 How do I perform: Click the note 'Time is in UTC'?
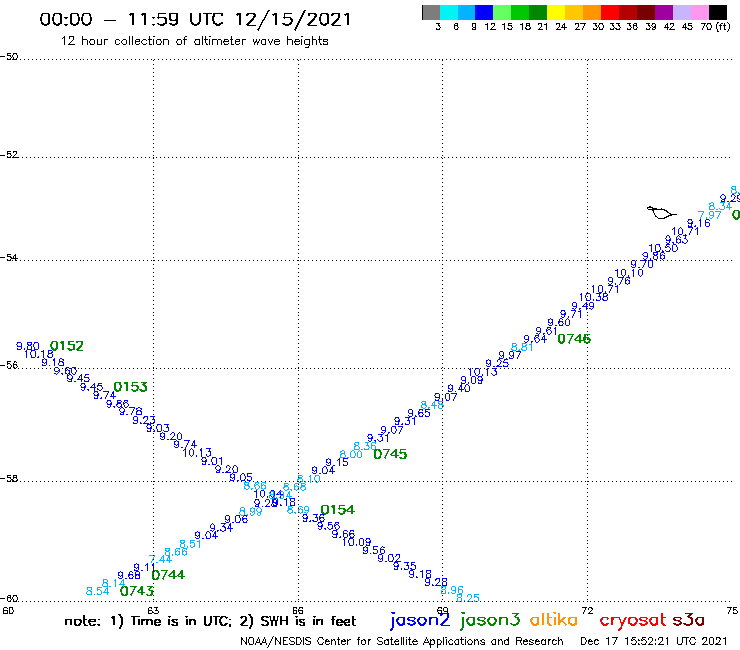point(179,621)
